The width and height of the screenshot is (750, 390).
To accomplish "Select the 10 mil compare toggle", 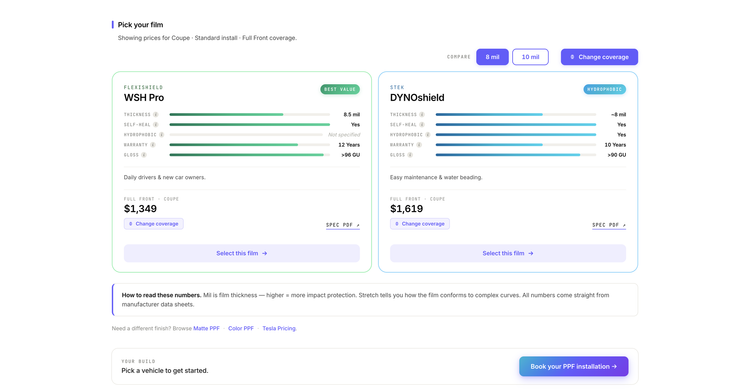I will tap(530, 57).
